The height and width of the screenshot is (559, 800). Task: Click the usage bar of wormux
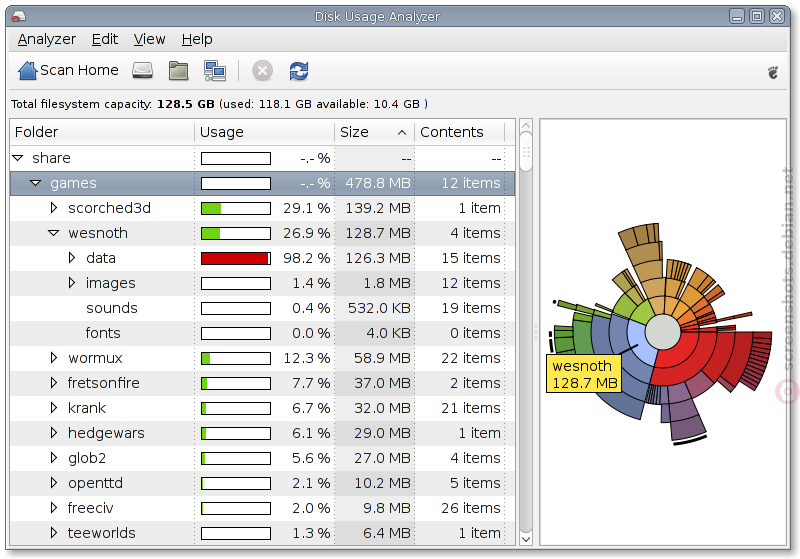click(x=236, y=359)
